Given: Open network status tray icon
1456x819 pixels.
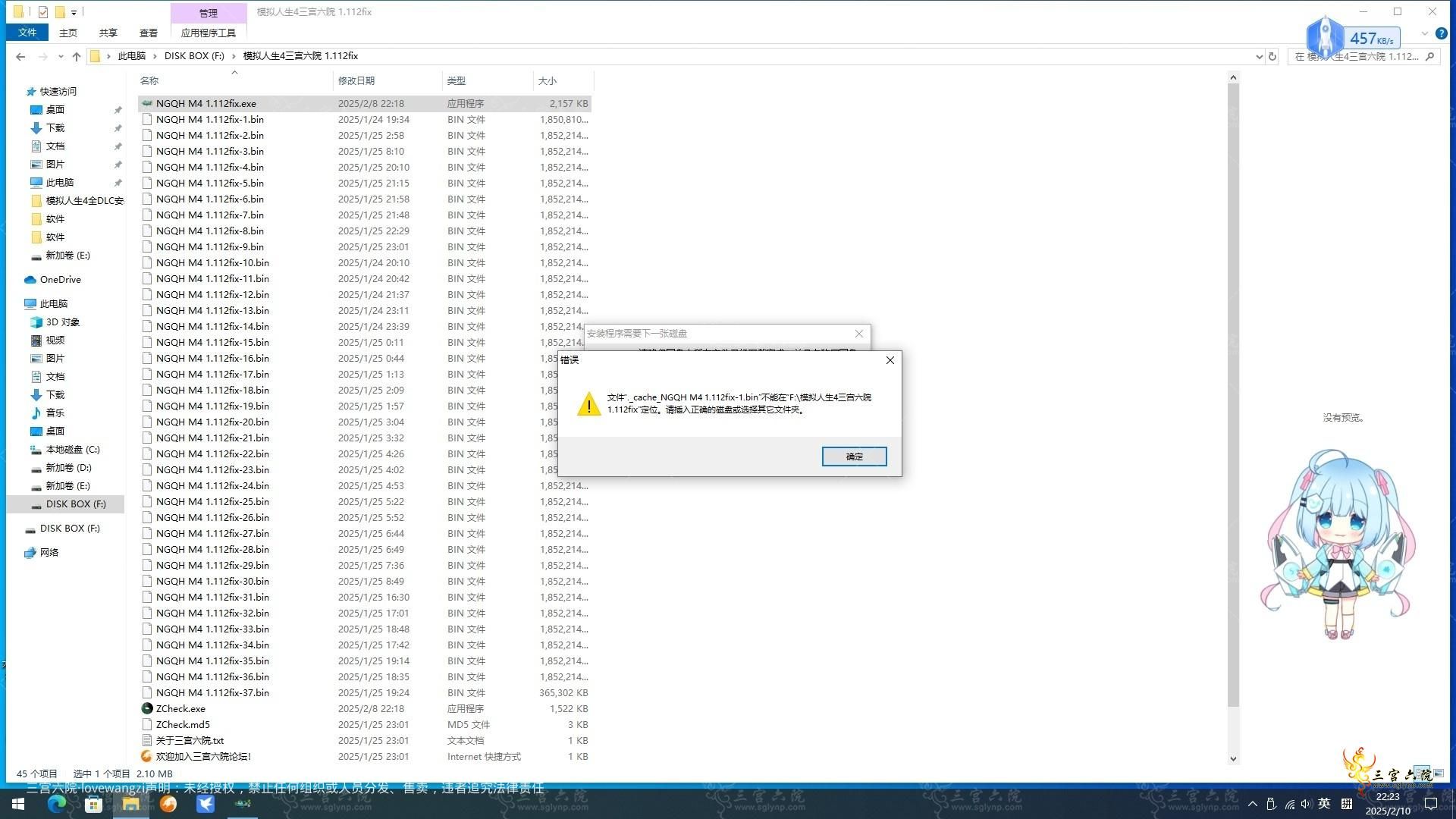Looking at the screenshot, I should [1289, 804].
